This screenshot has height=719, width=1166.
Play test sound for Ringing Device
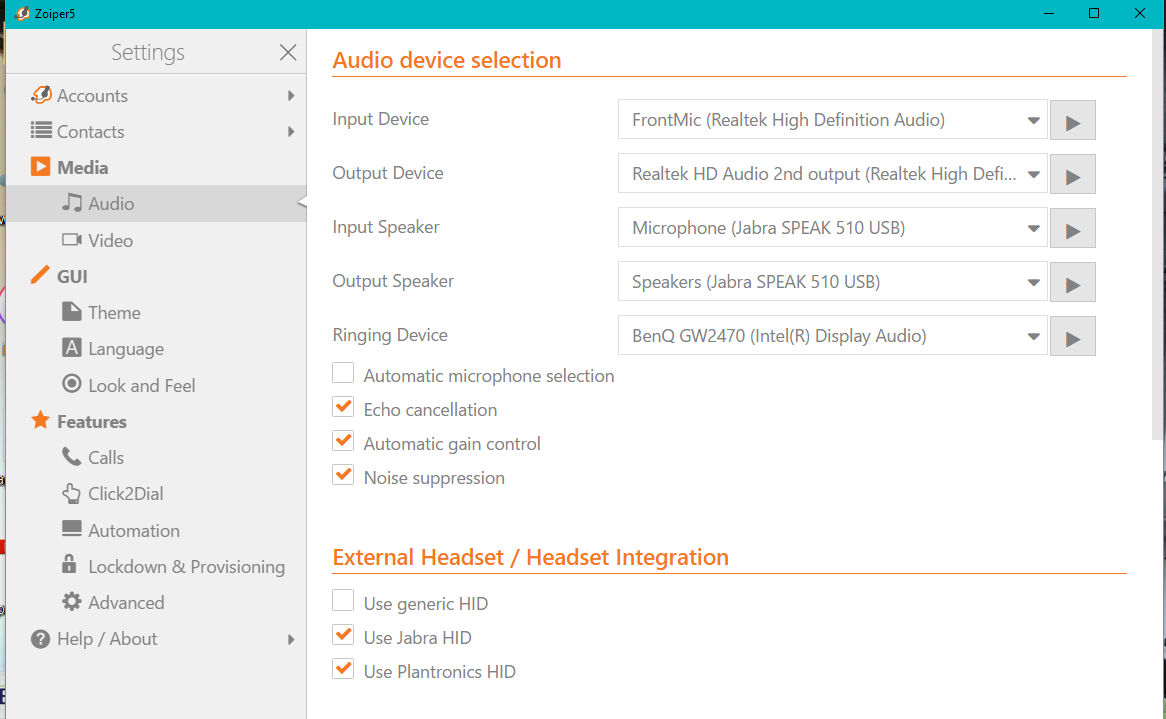(1072, 336)
